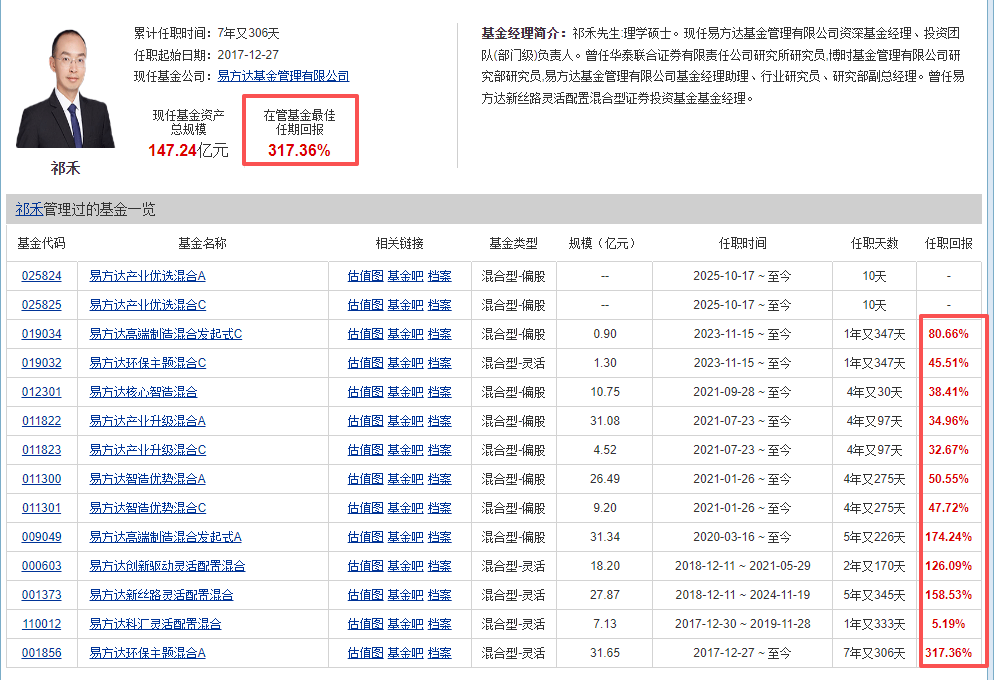Open 档案 for fund 025824

[x=440, y=276]
